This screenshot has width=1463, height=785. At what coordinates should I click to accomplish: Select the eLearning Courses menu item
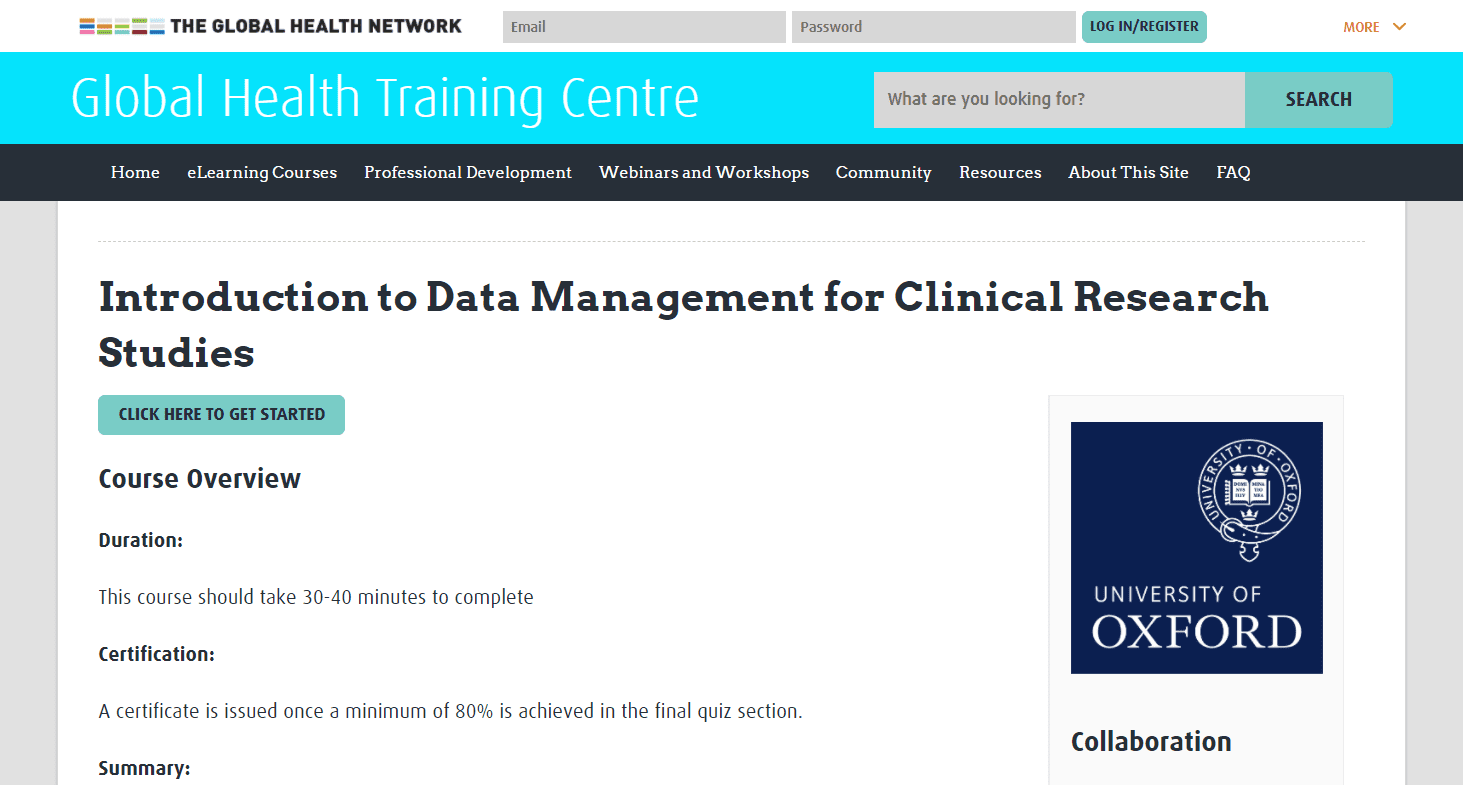point(262,172)
